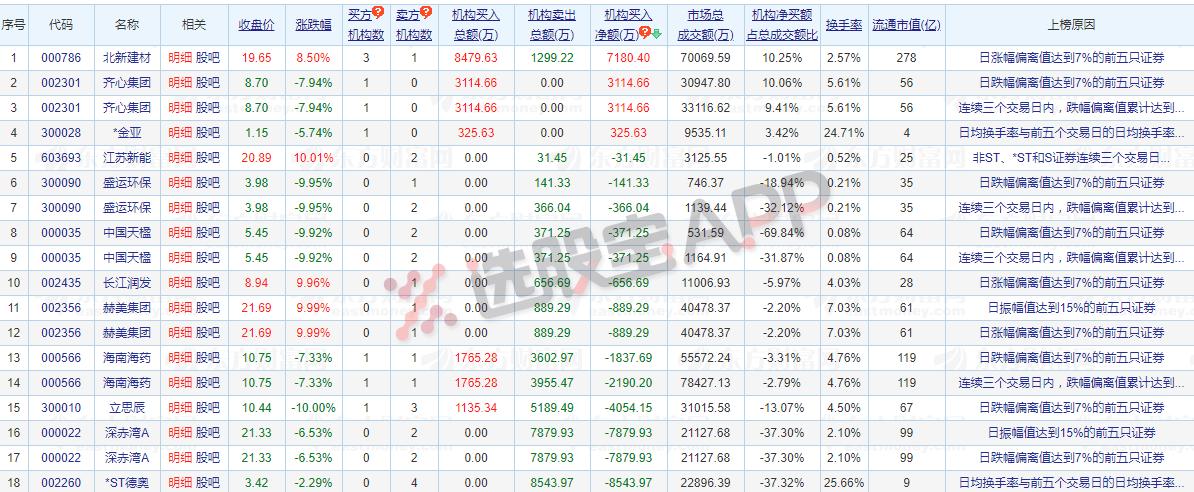Open the 立思辰 stock name link
Viewport: 1194px width, 492px height.
(127, 407)
